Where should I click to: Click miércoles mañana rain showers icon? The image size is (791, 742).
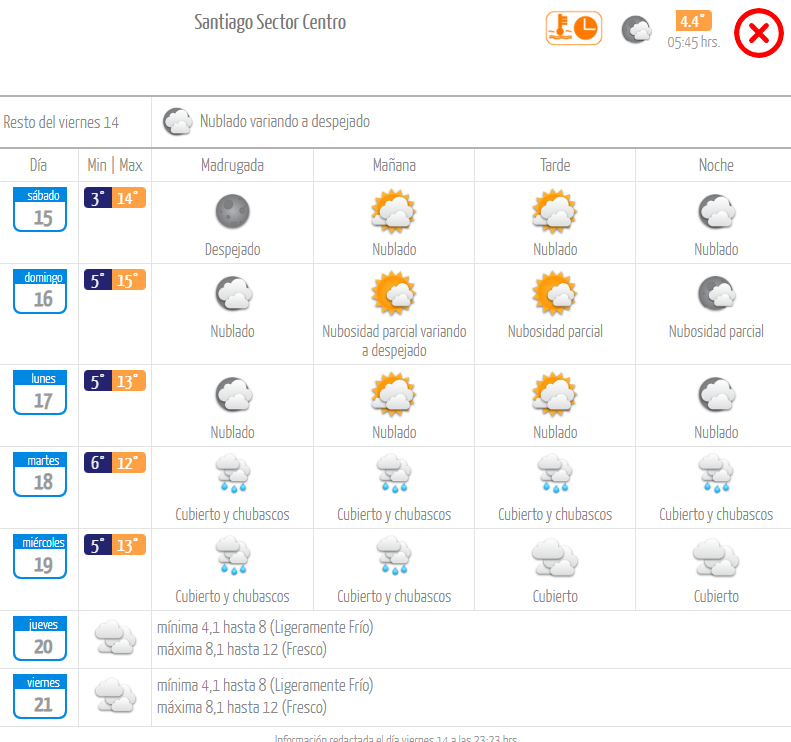(393, 555)
